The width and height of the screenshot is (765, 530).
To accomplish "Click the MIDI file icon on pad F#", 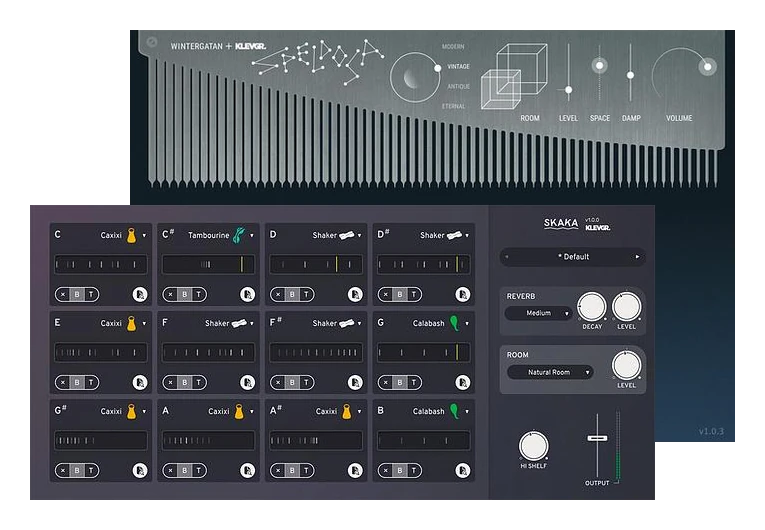I will (355, 382).
